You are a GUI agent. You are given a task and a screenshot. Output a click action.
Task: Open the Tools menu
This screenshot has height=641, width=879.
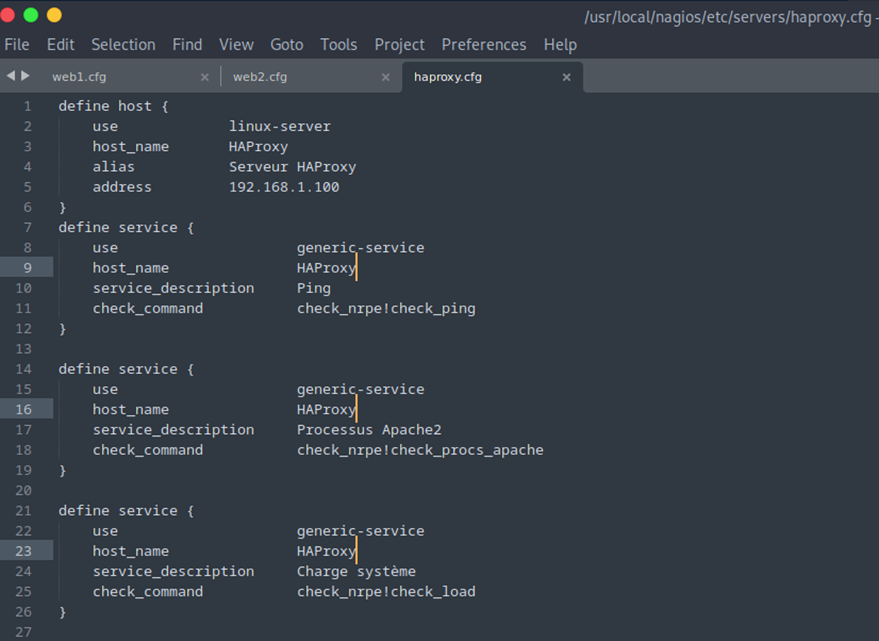pyautogui.click(x=339, y=45)
